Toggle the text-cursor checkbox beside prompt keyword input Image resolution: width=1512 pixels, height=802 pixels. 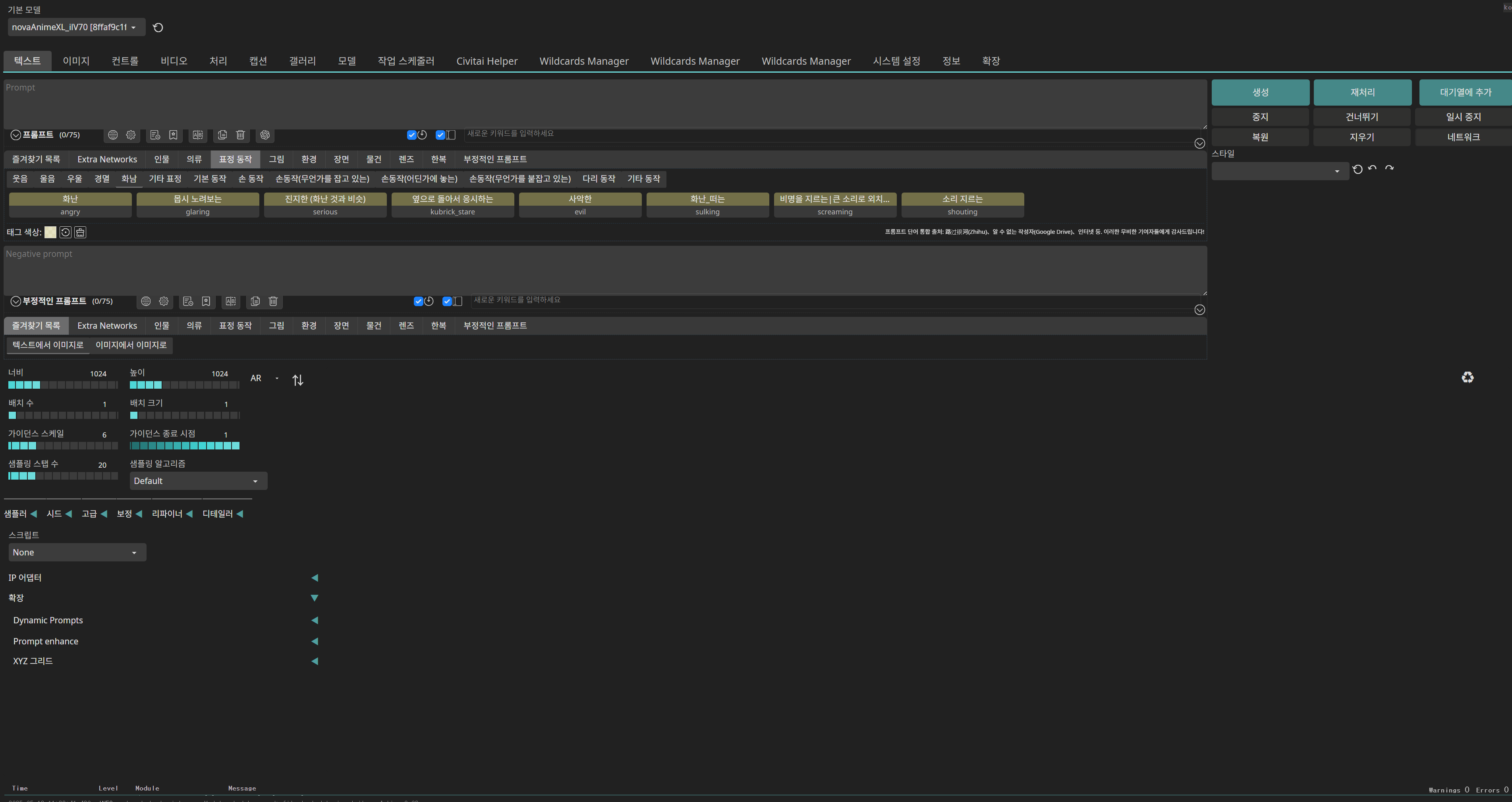(x=440, y=135)
